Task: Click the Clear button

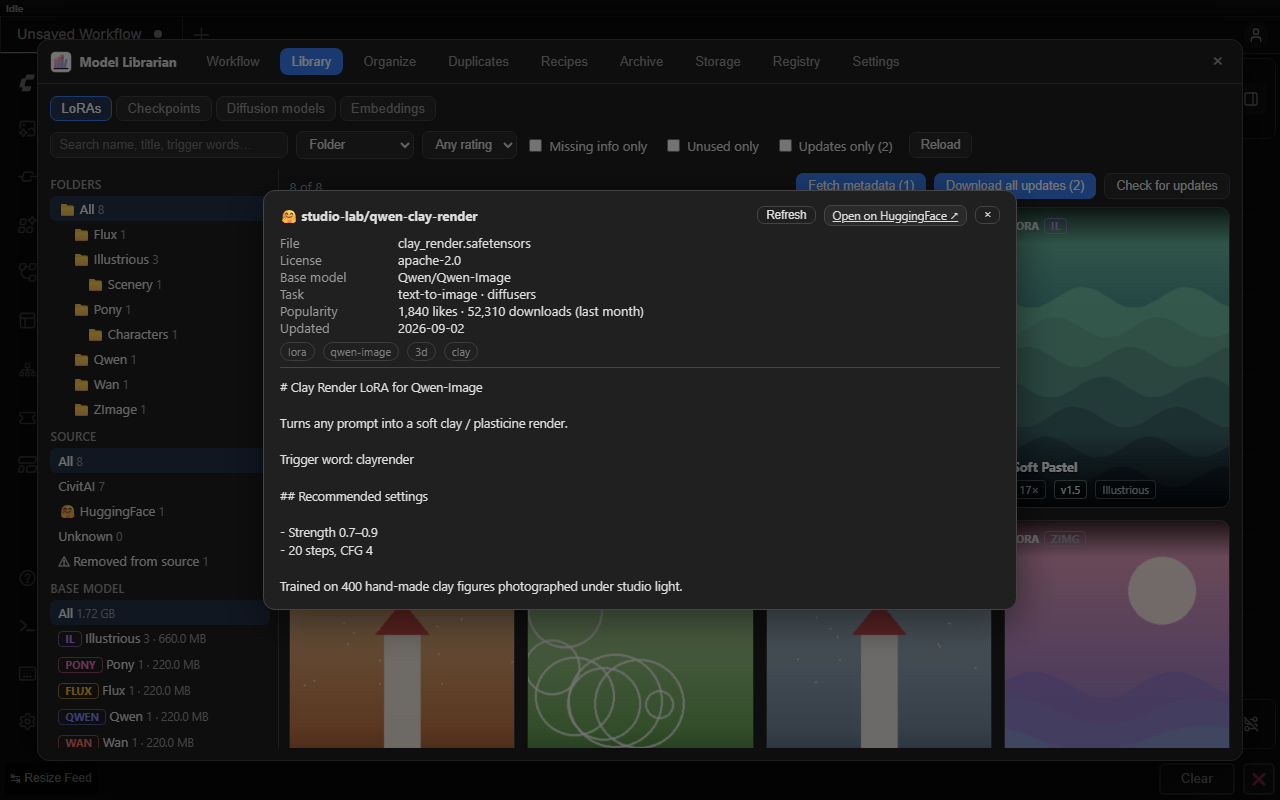Action: tap(1197, 779)
